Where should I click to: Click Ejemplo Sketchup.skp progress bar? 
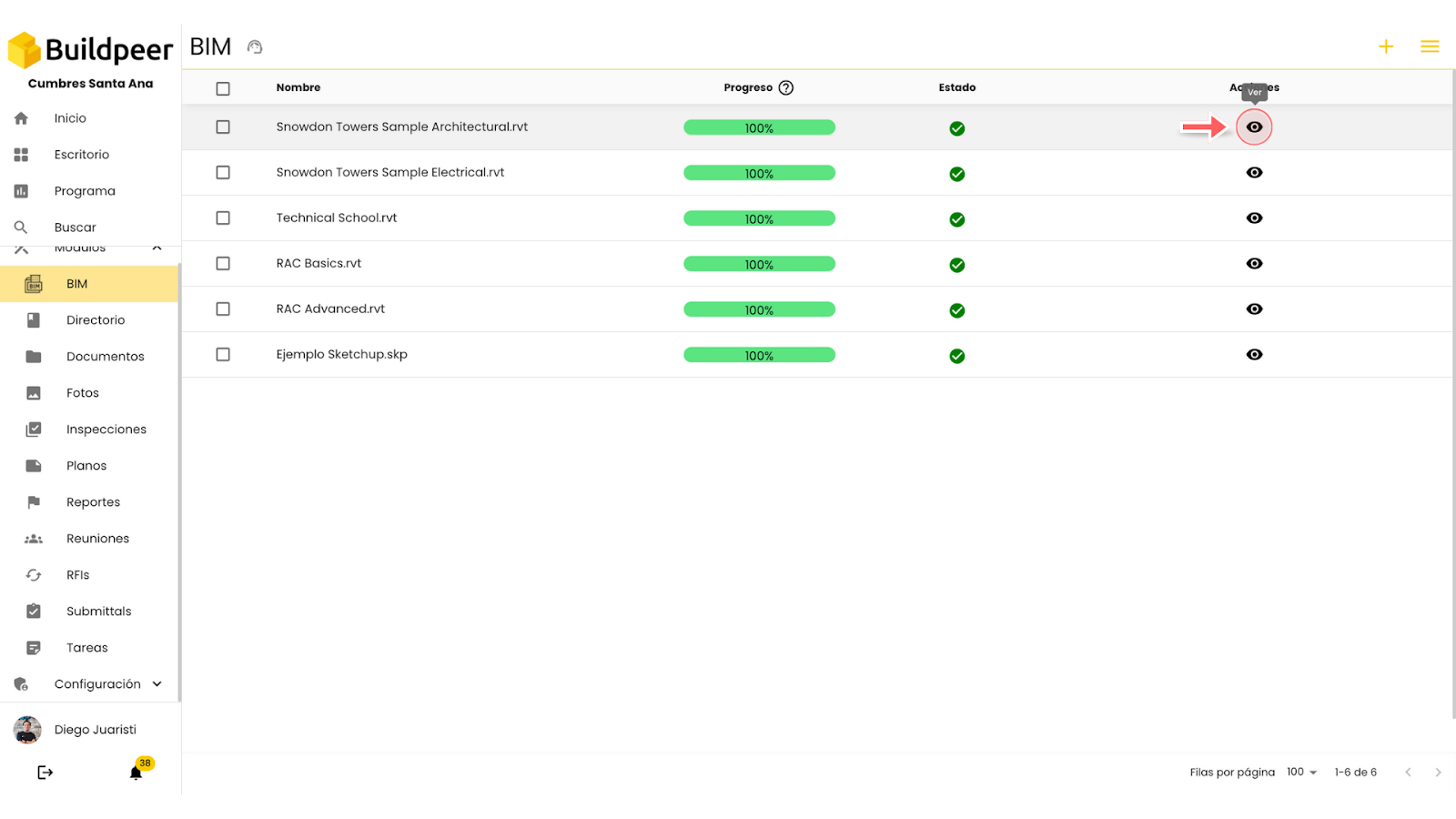click(x=759, y=355)
